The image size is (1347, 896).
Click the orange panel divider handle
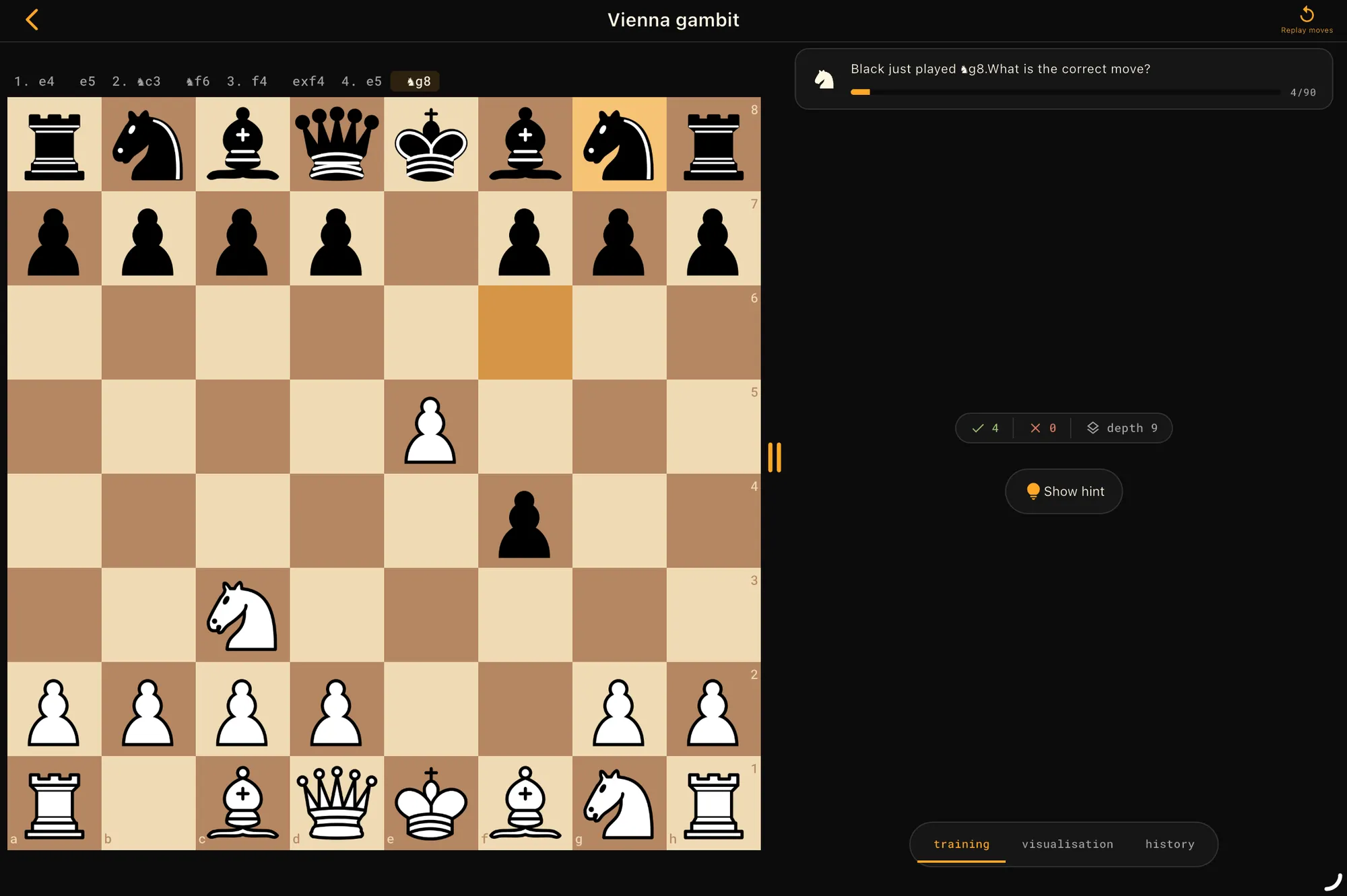[x=775, y=458]
